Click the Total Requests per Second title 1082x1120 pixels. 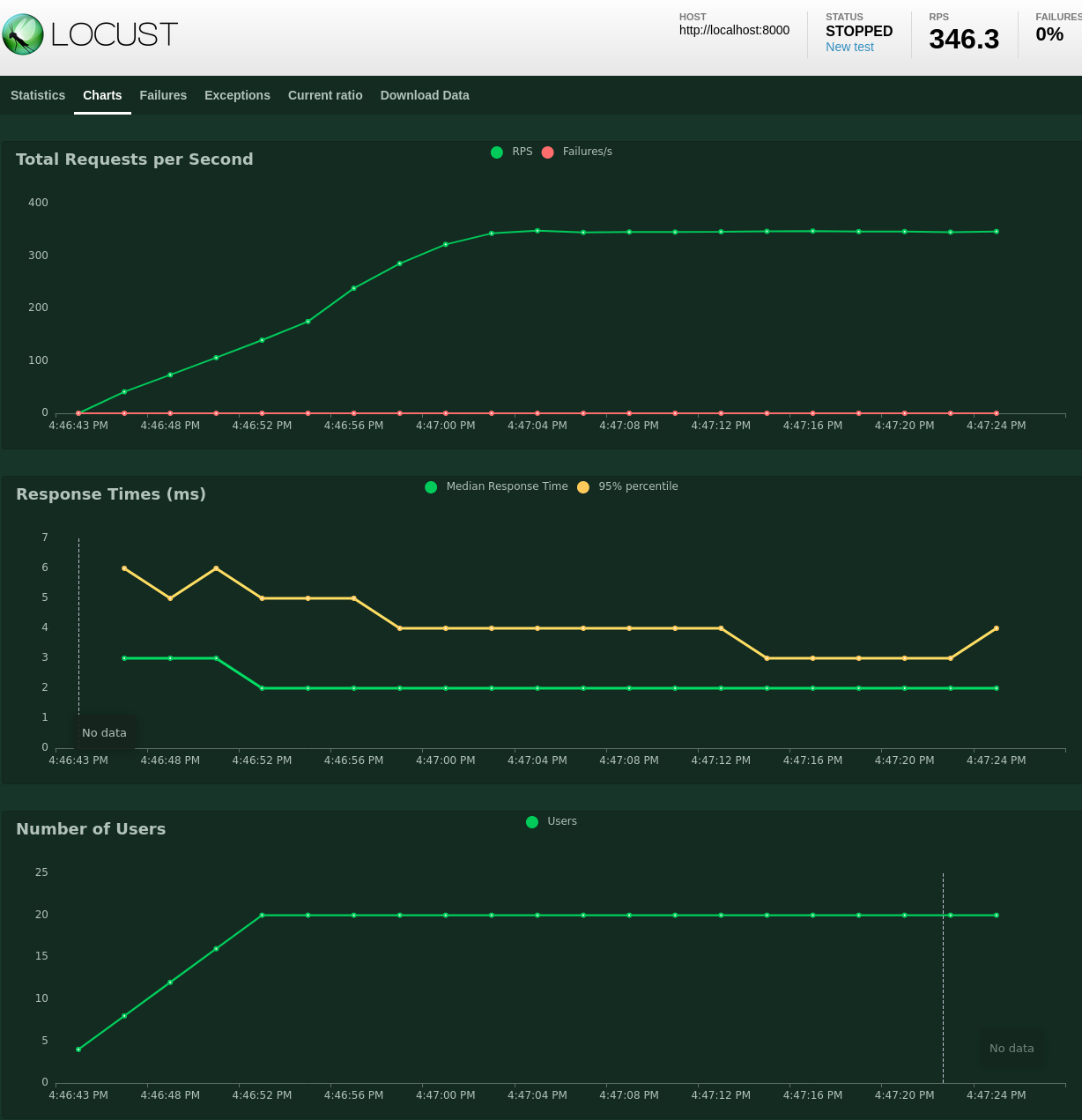coord(135,159)
